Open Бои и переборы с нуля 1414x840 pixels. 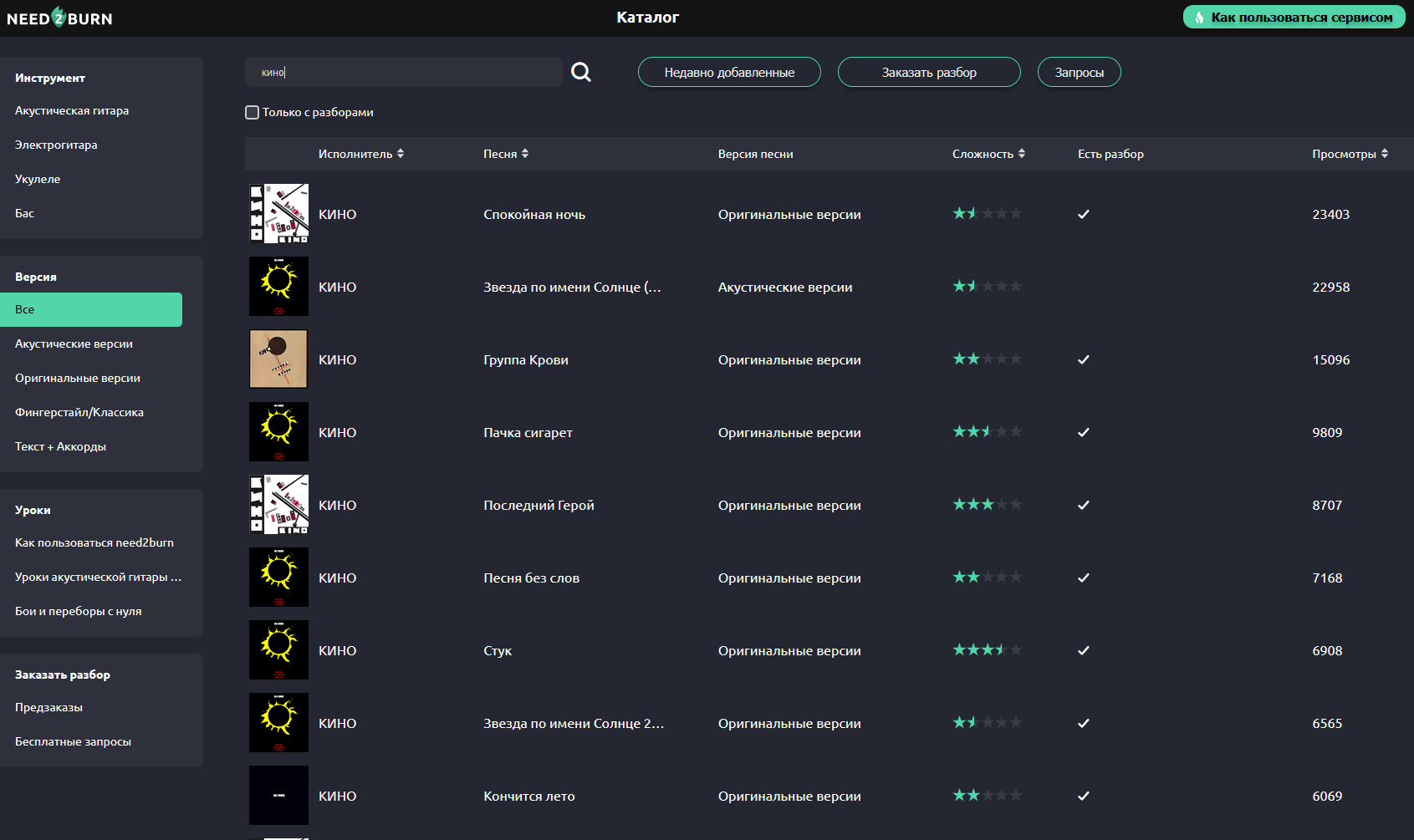(x=79, y=611)
